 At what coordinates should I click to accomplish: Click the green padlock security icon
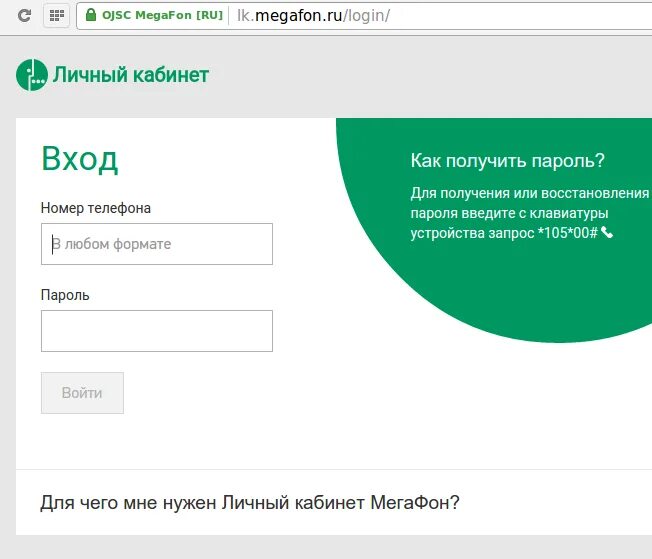91,15
